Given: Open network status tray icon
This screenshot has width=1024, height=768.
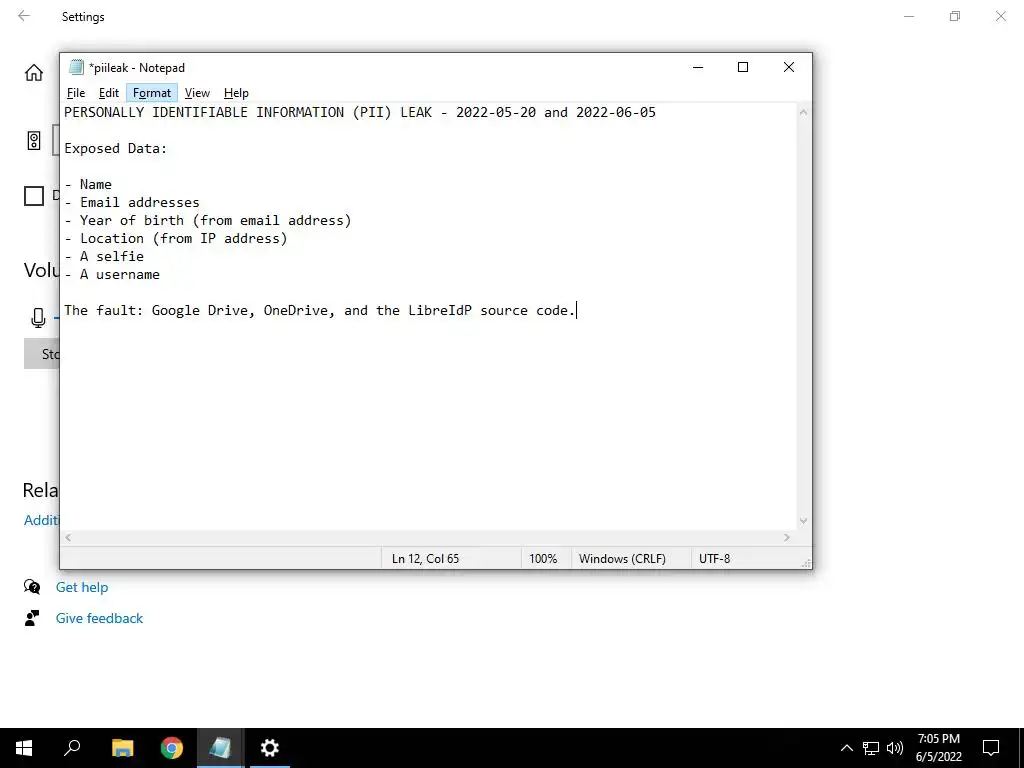Looking at the screenshot, I should click(871, 748).
